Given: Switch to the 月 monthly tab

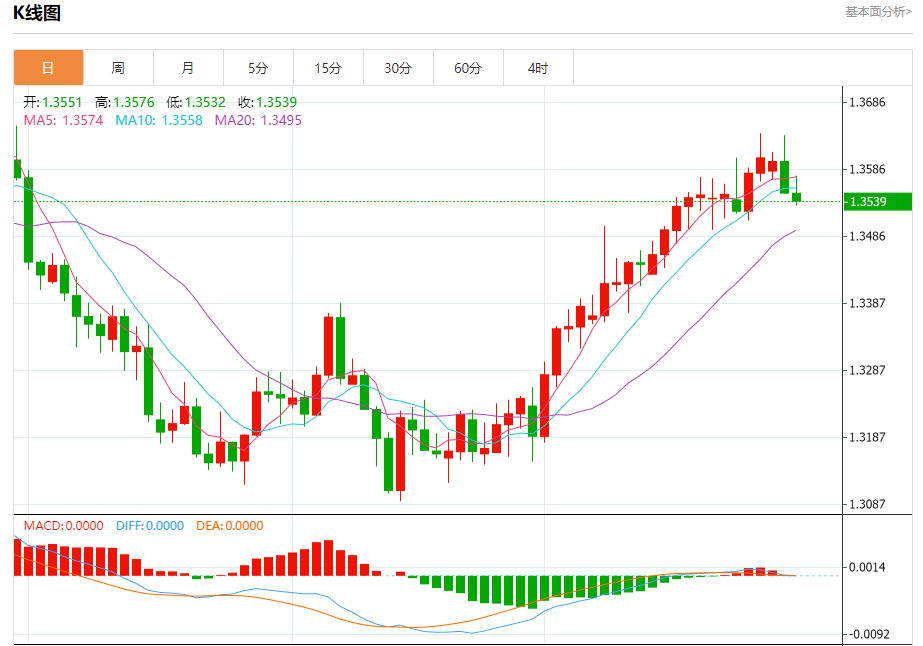Looking at the screenshot, I should coord(188,68).
